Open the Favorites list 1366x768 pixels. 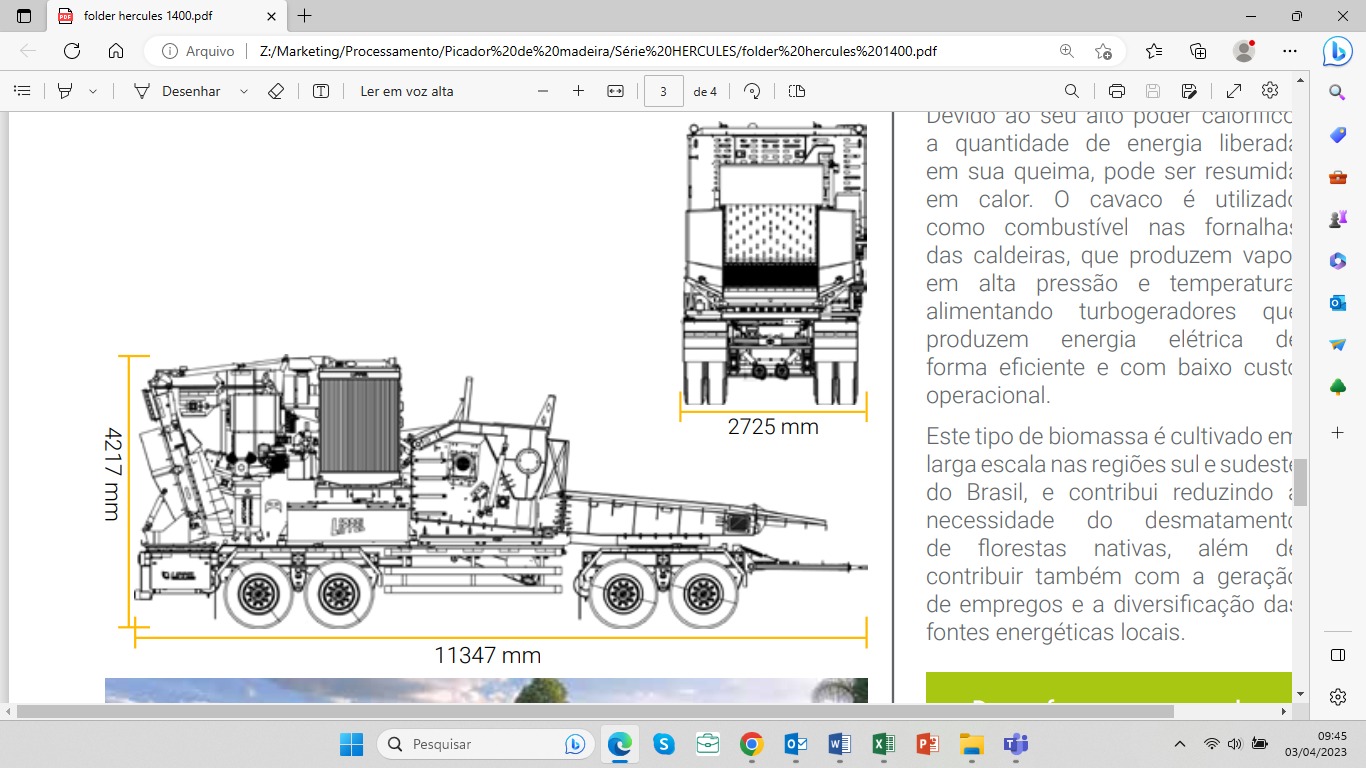coord(1155,51)
